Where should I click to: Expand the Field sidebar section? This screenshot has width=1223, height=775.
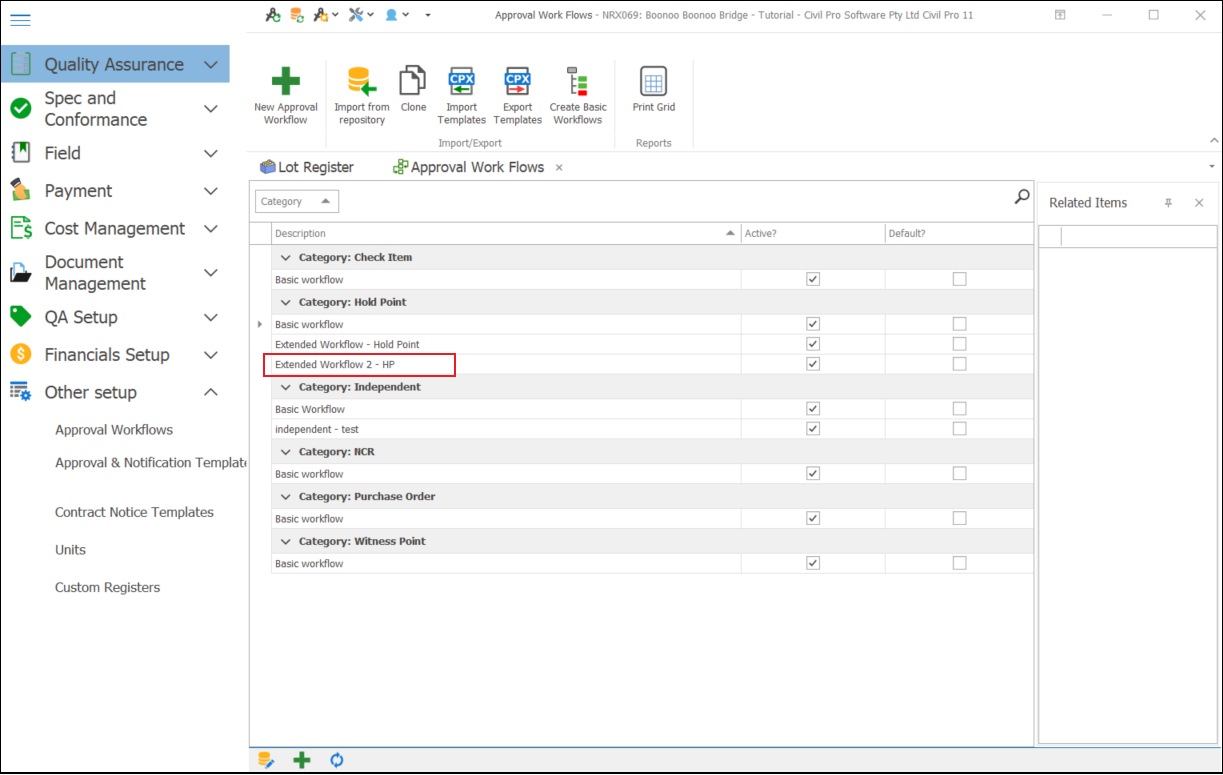[x=210, y=153]
